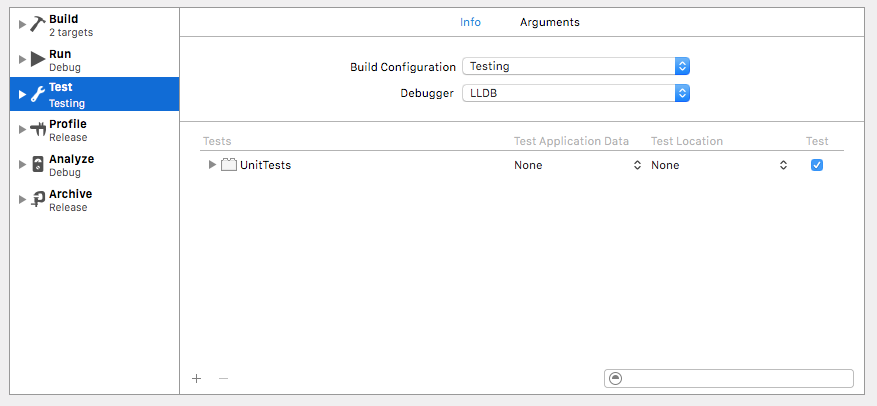
Task: Expand the Profile action disclosure triangle
Action: (22, 129)
